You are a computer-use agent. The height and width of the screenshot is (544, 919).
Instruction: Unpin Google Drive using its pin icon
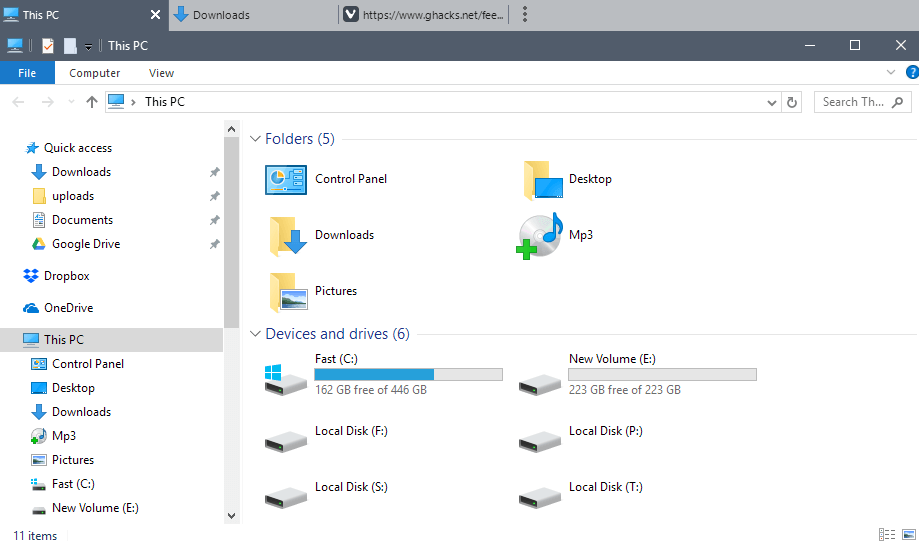click(215, 244)
